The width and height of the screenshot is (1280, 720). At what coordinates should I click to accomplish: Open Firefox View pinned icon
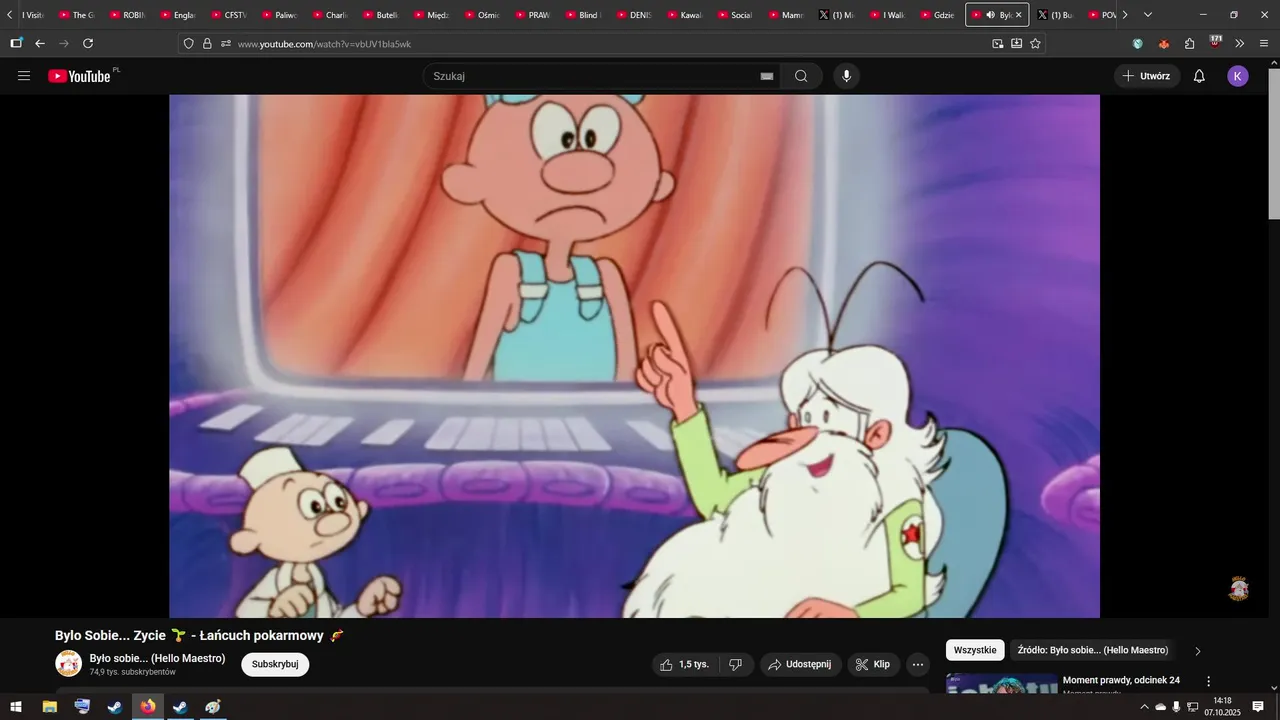point(16,44)
